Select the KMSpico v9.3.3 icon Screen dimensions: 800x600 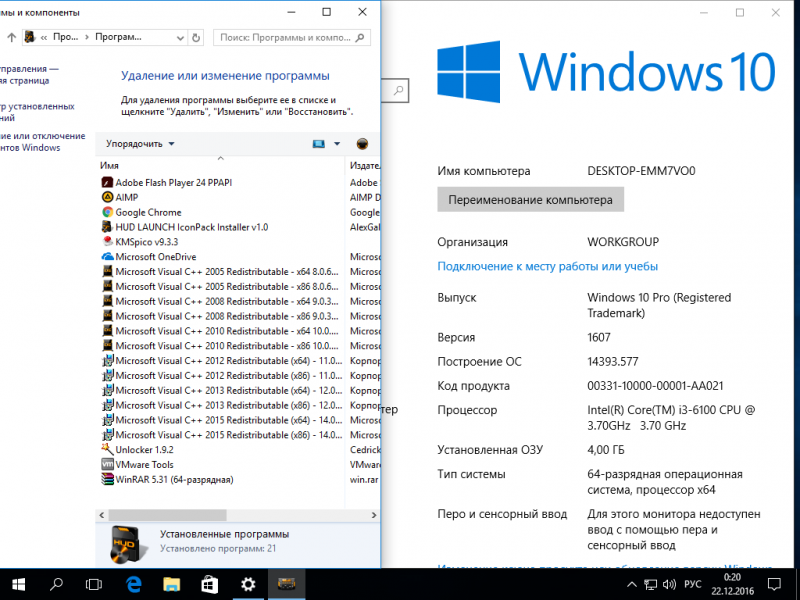107,242
